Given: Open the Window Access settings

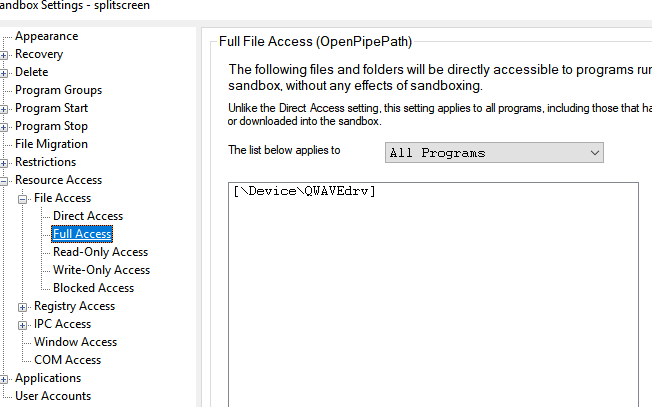Looking at the screenshot, I should click(75, 342).
